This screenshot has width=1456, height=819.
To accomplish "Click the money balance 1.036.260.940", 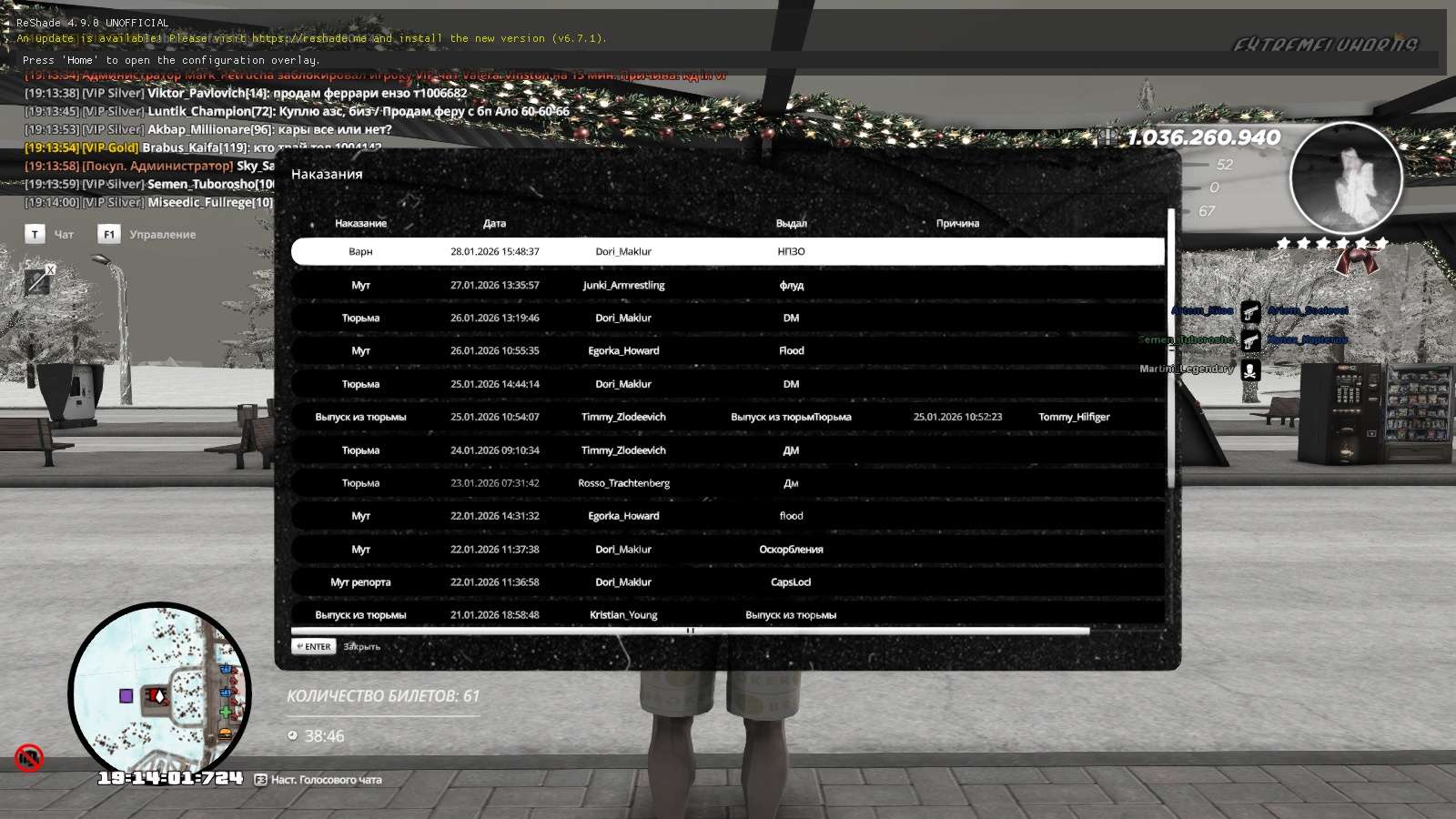I will point(1204,137).
